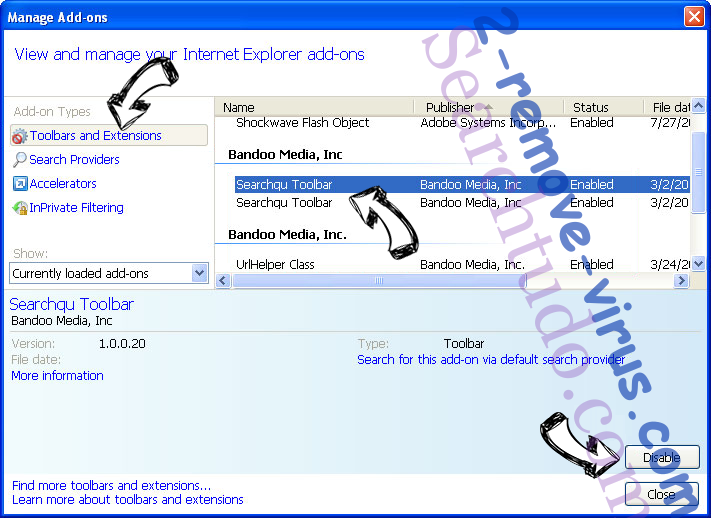
Task: Select Toolbars and Extensions add-on type
Action: click(109, 136)
